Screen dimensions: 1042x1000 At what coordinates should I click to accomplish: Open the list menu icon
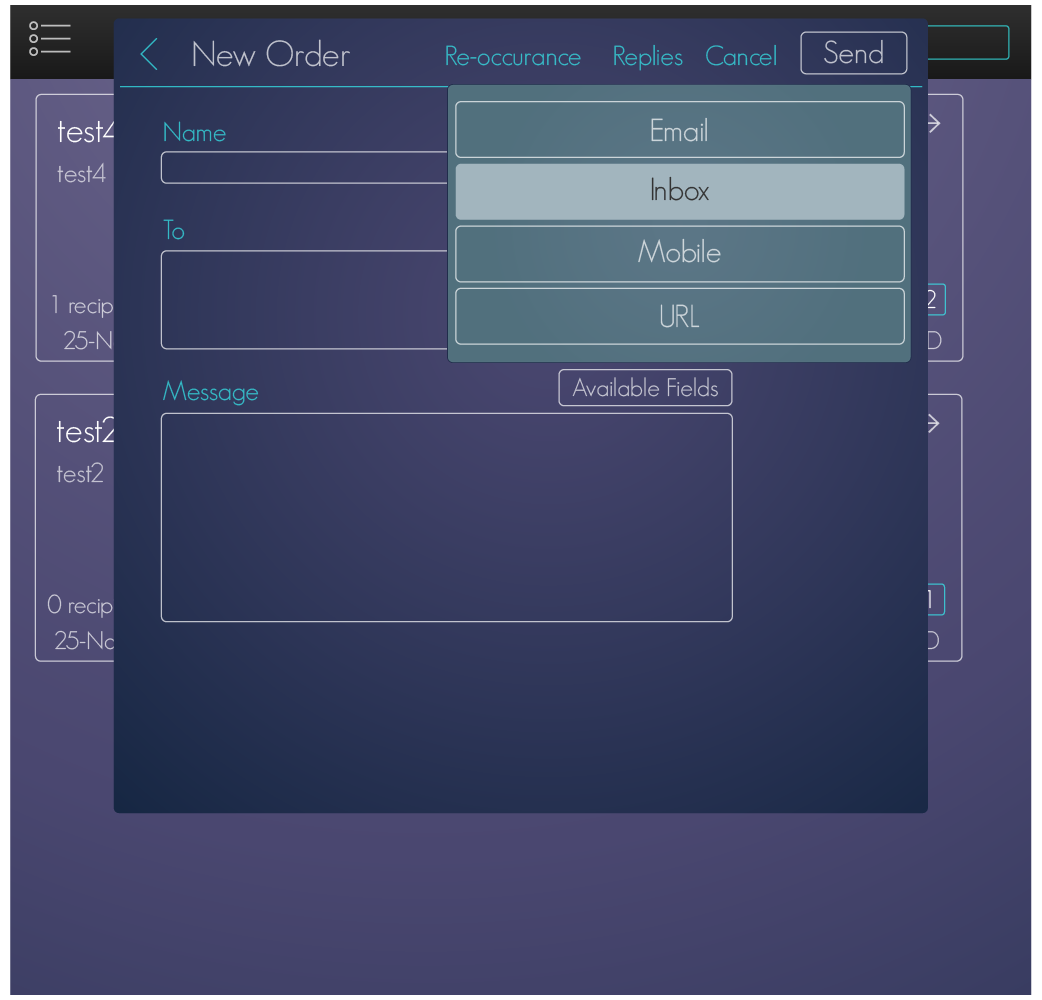click(x=50, y=39)
